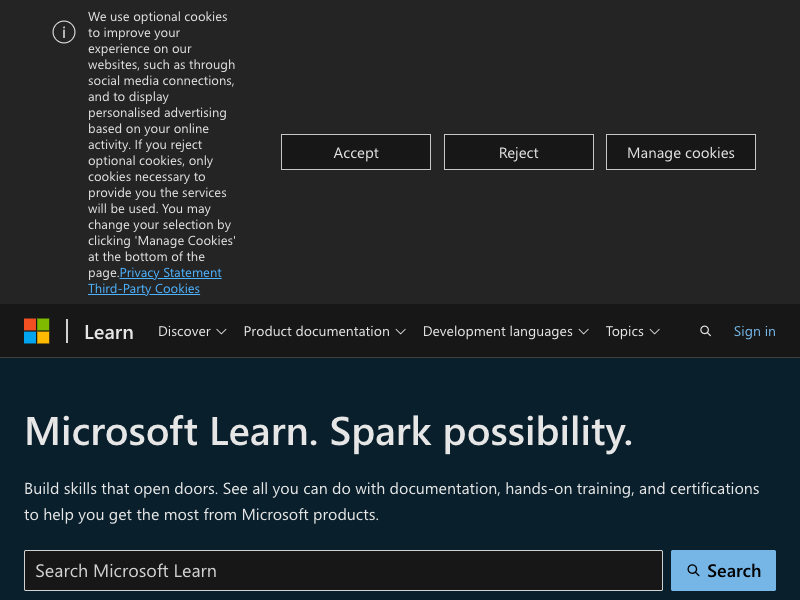The image size is (800, 600).
Task: Expand the Development languages menu
Action: tap(506, 332)
